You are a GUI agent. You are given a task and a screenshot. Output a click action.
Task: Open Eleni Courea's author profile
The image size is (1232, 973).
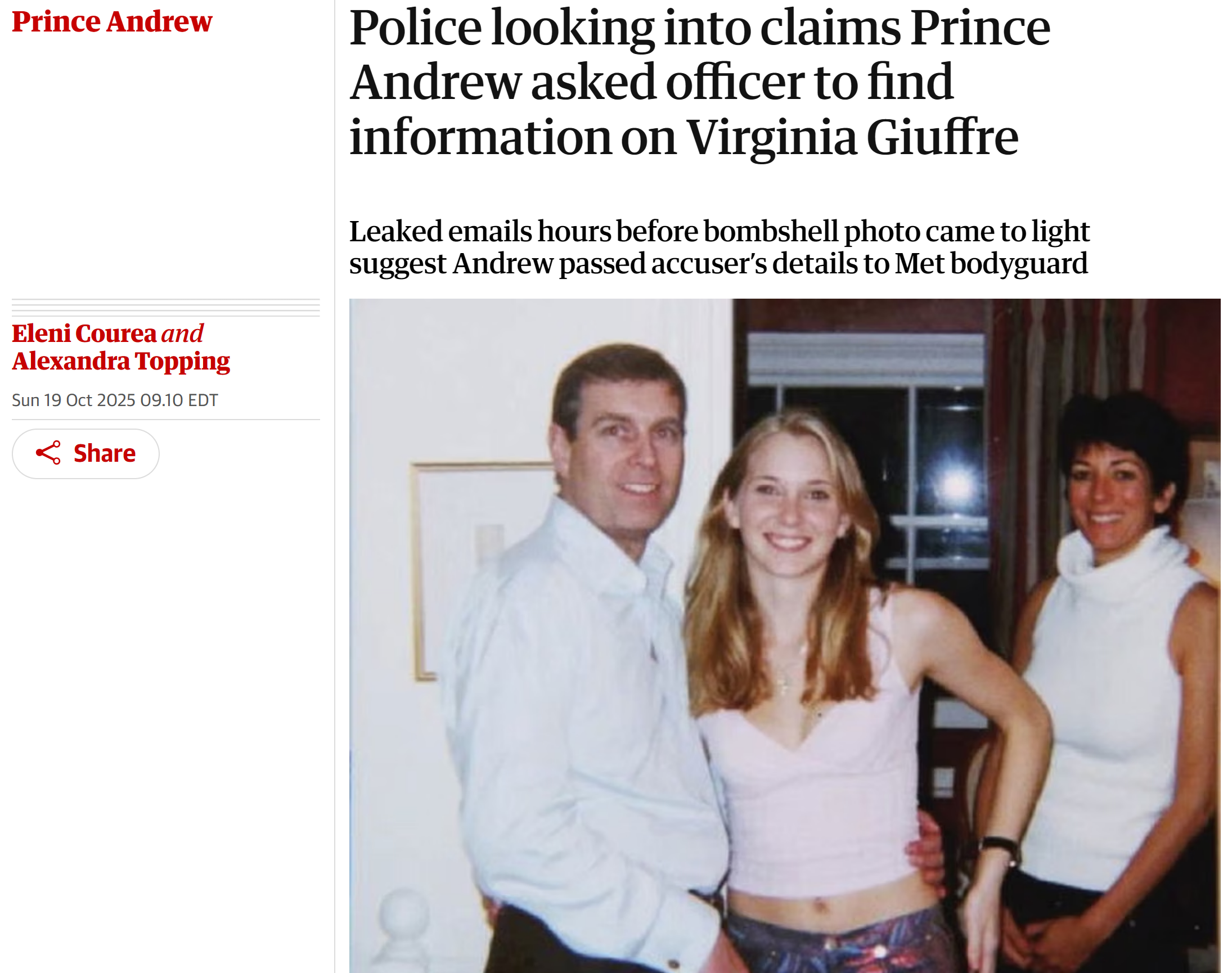point(84,334)
